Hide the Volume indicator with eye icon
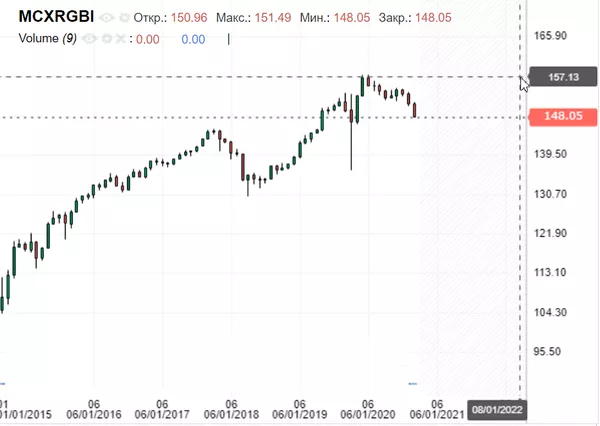 (x=89, y=39)
